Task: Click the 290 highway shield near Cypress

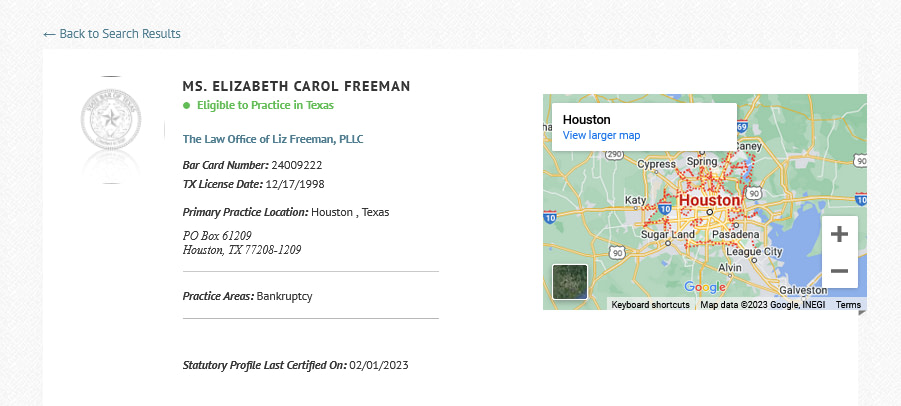Action: [x=614, y=154]
